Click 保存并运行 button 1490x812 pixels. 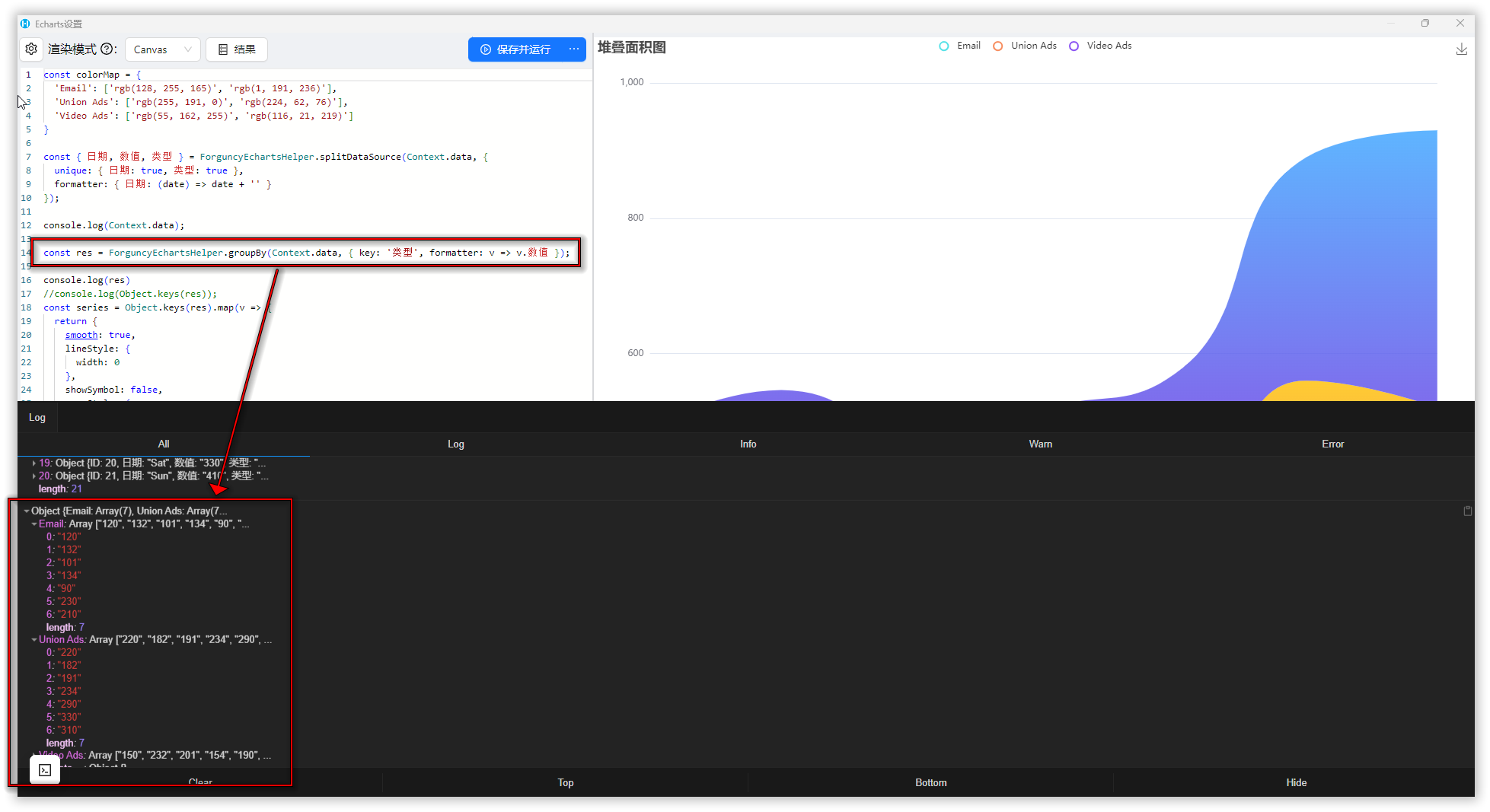tap(515, 49)
